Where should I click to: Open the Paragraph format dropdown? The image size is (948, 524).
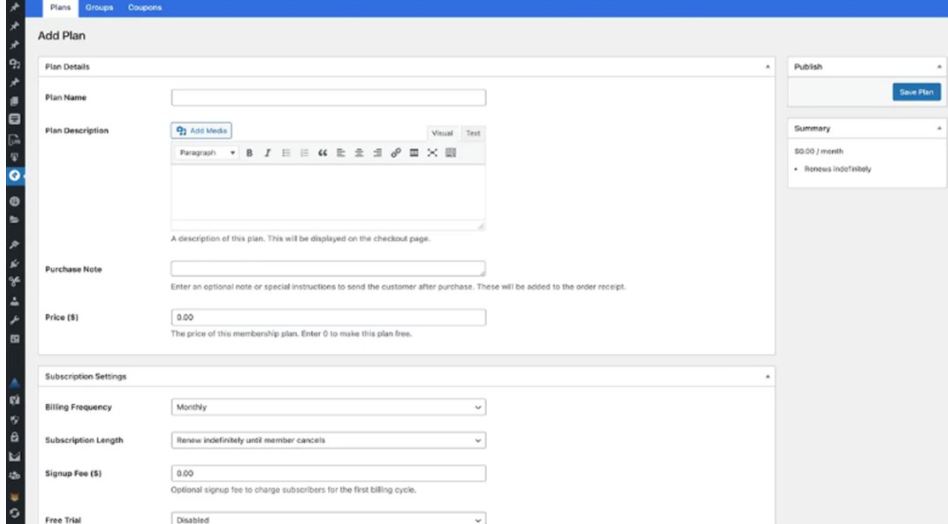(207, 153)
